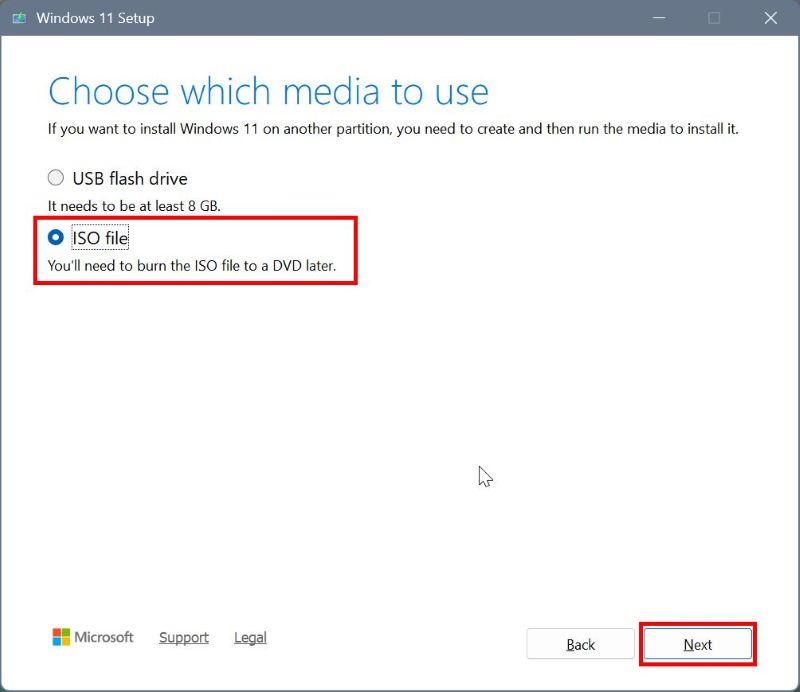Minimize the Windows 11 Setup window
Image resolution: width=800 pixels, height=692 pixels.
[658, 18]
